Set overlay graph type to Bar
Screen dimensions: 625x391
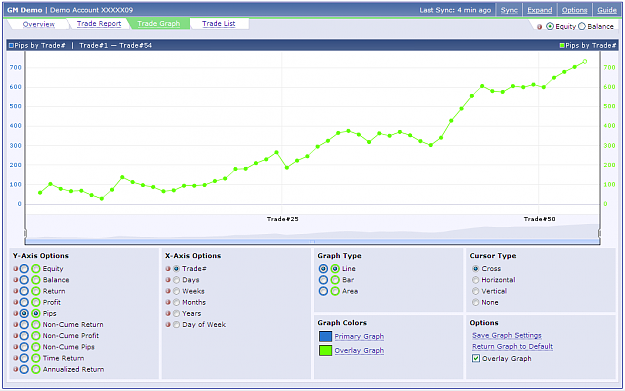pos(335,280)
